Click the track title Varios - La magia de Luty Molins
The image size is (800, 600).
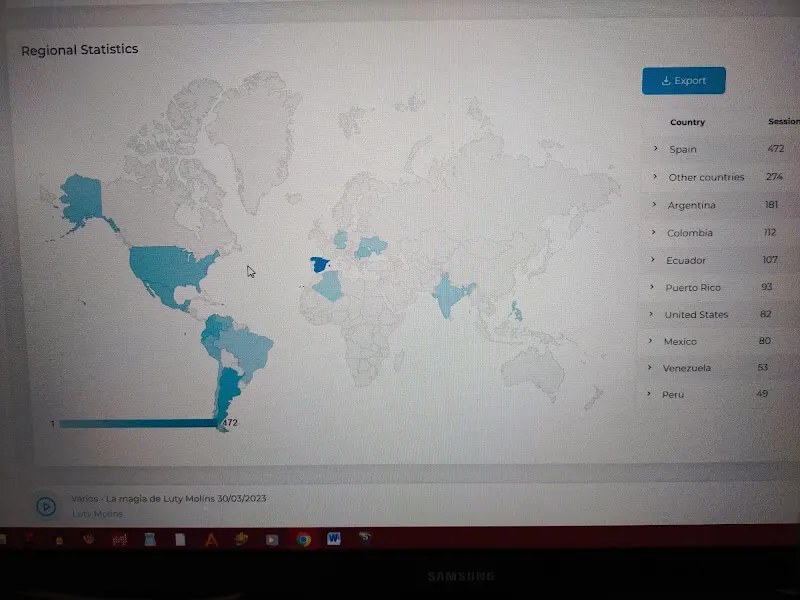point(168,498)
